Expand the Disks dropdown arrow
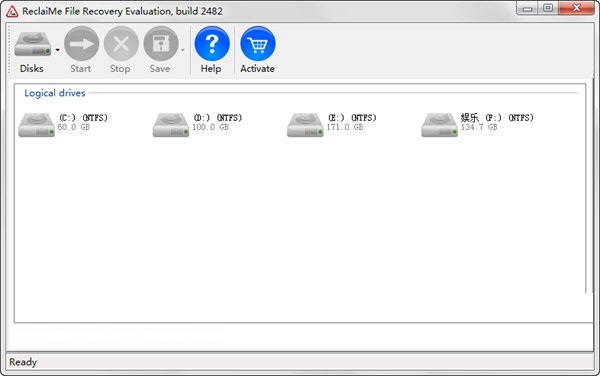This screenshot has width=600, height=376. pyautogui.click(x=57, y=50)
